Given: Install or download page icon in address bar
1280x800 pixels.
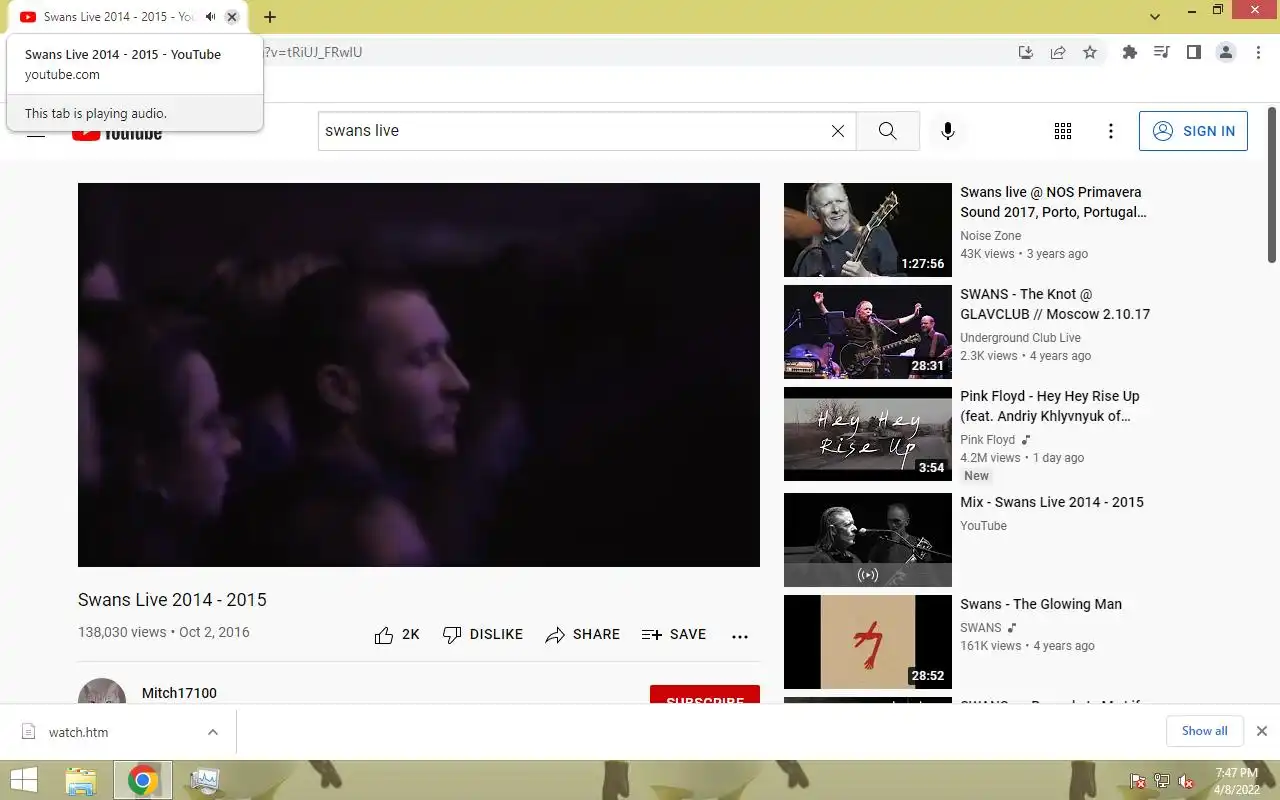Looking at the screenshot, I should tap(1025, 52).
